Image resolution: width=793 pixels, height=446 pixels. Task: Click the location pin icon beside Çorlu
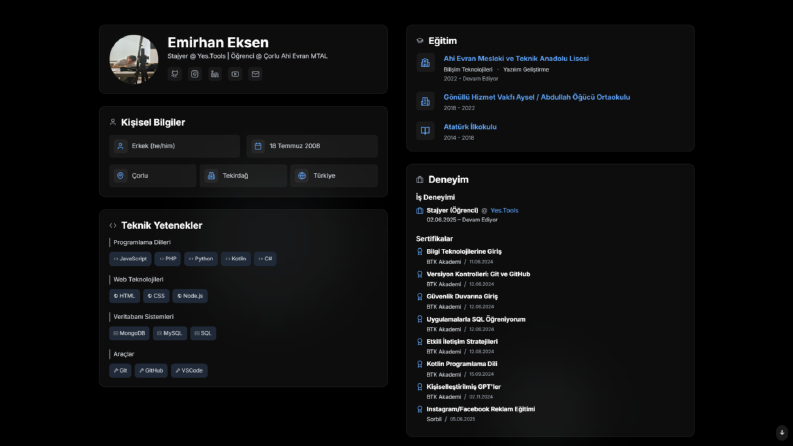120,175
